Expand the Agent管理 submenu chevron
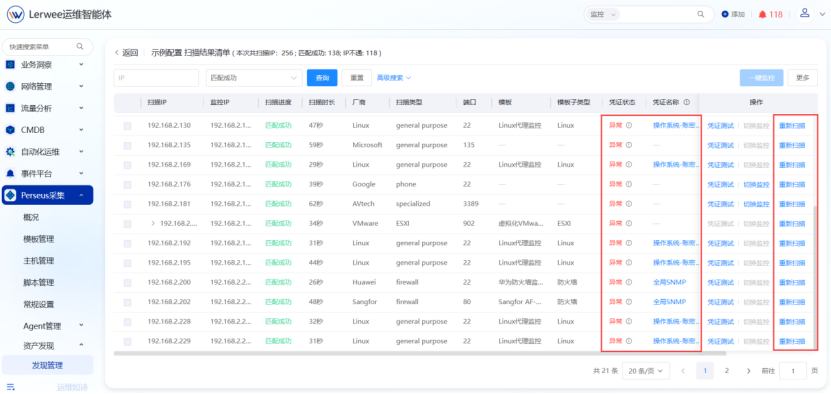Viewport: 831px width, 394px height. tap(81, 326)
